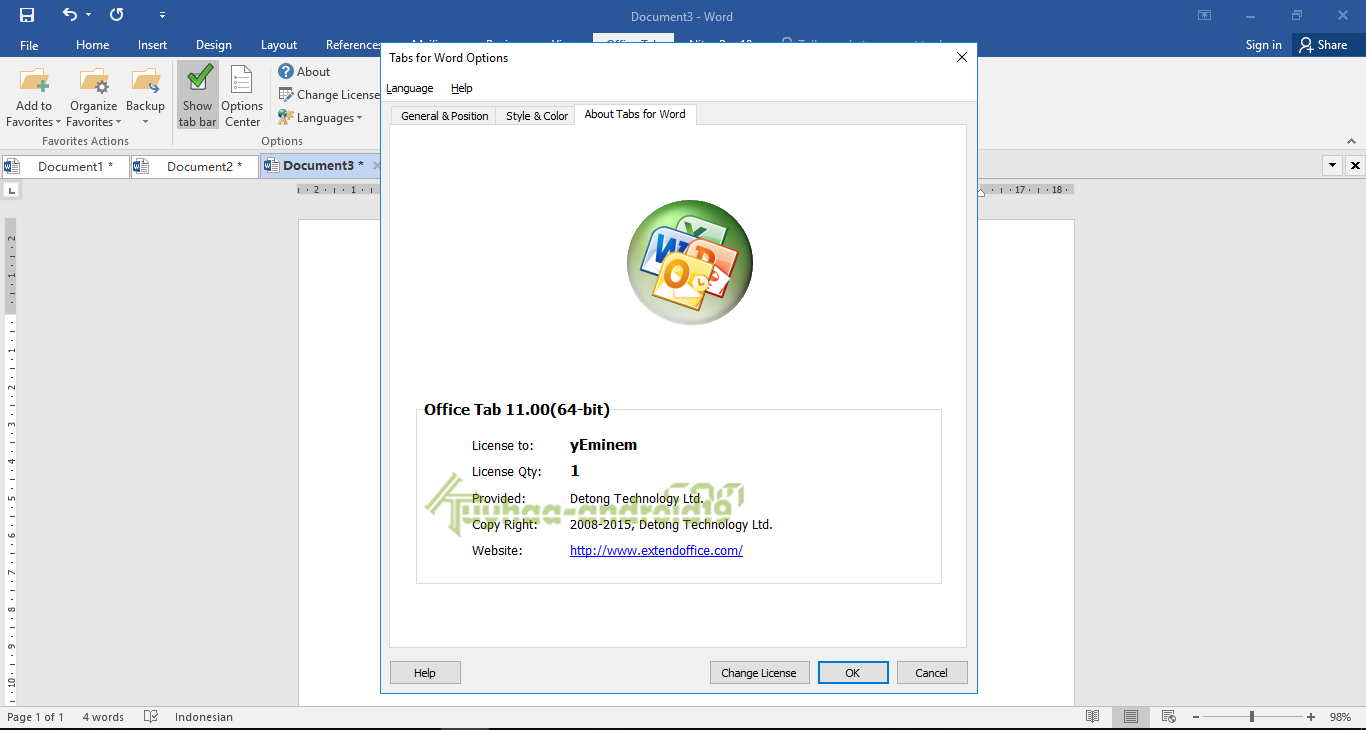Close the Document3 tab with its X

[376, 166]
